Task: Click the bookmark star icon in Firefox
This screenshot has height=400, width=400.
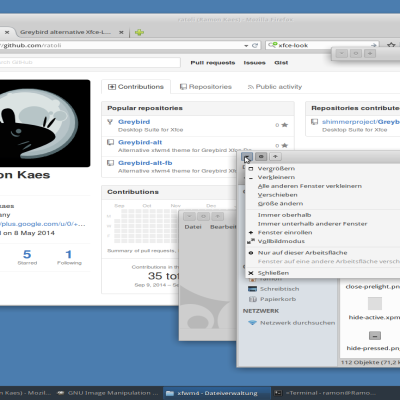Action: pos(391,45)
